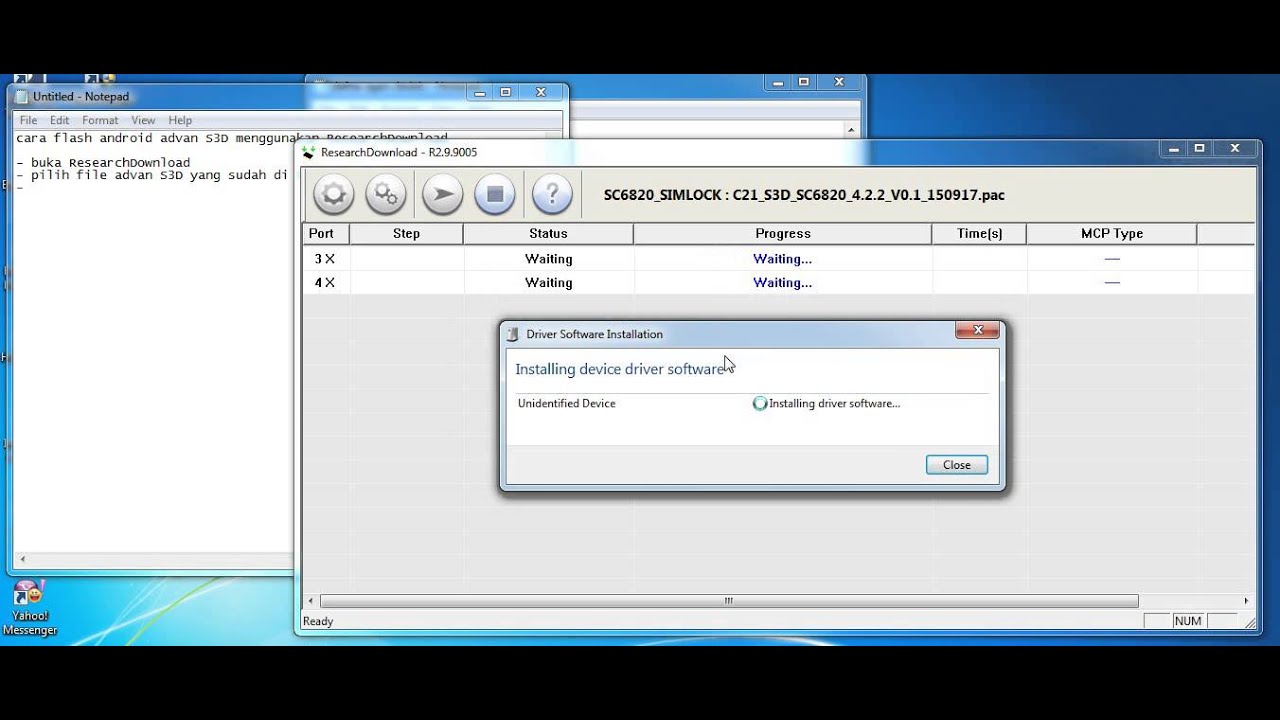Click the Progress column header

point(783,233)
